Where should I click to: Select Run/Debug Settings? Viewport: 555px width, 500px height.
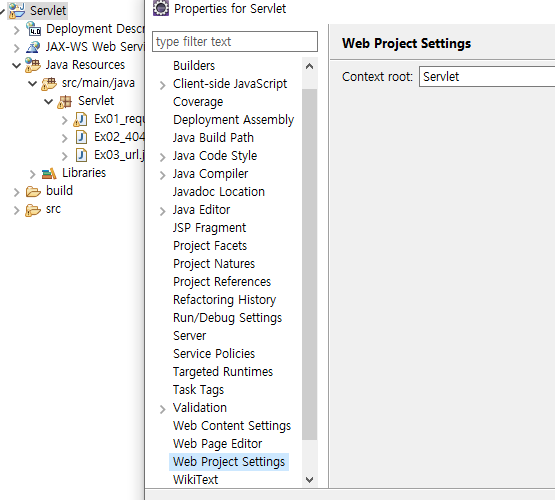click(228, 318)
